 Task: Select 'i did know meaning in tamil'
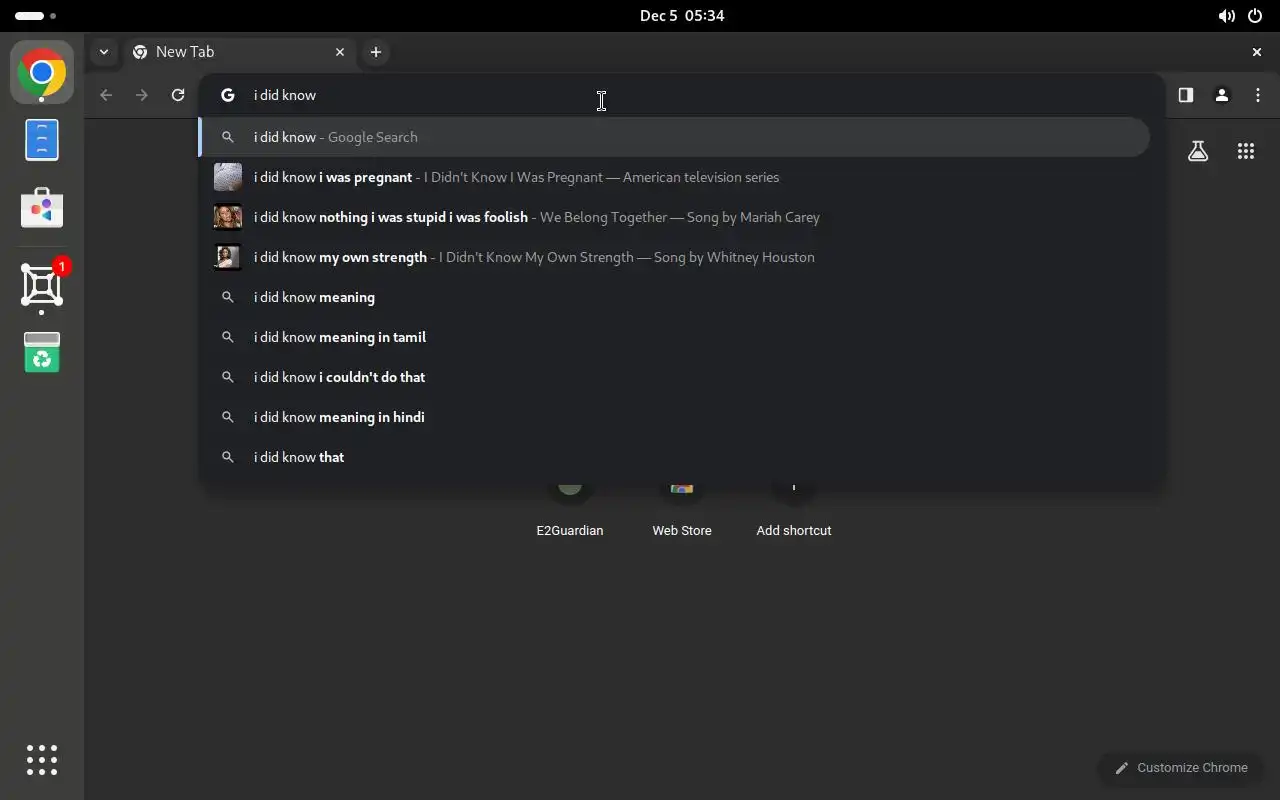coord(675,337)
